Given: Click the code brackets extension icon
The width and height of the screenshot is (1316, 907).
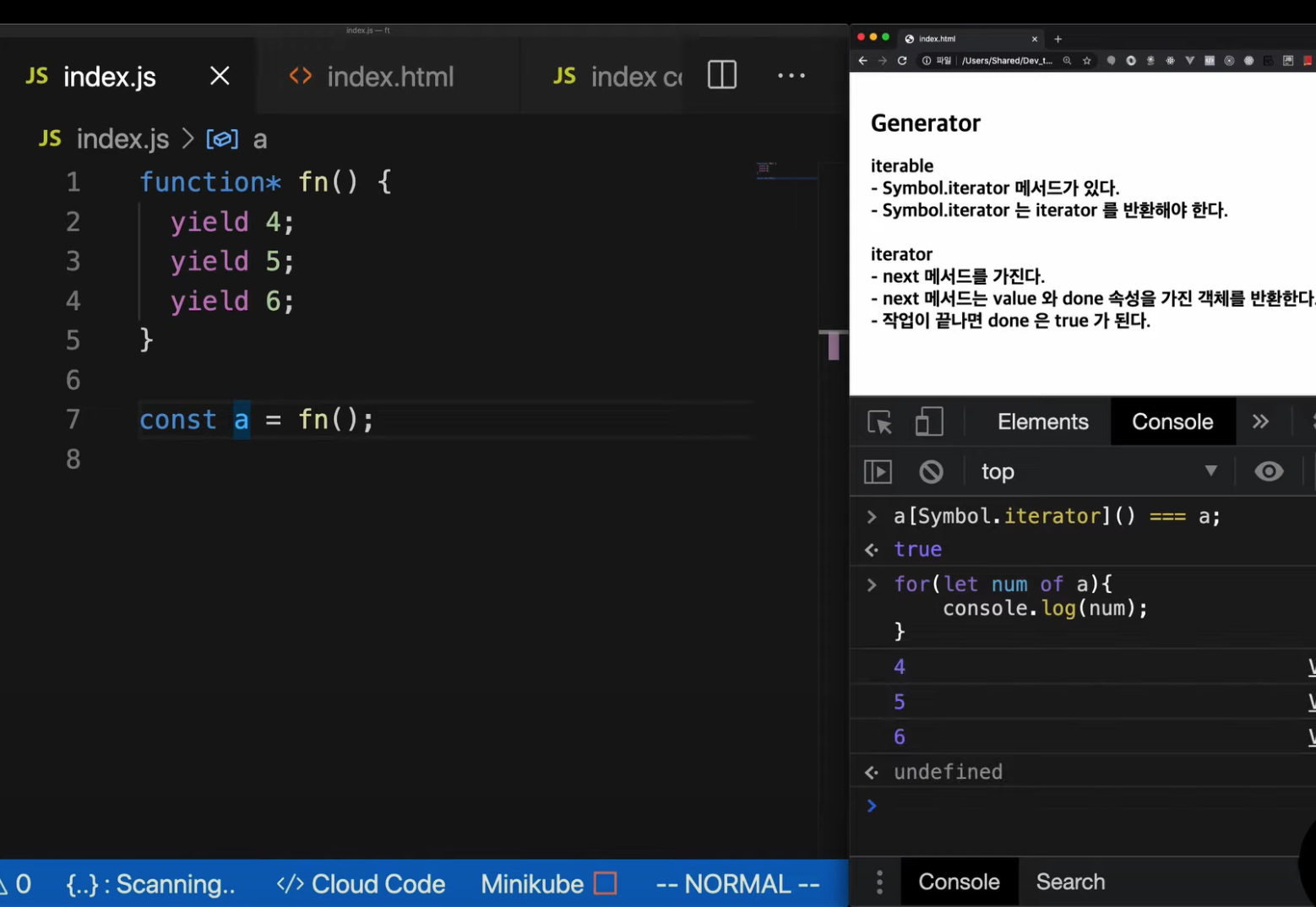Looking at the screenshot, I should (1210, 61).
